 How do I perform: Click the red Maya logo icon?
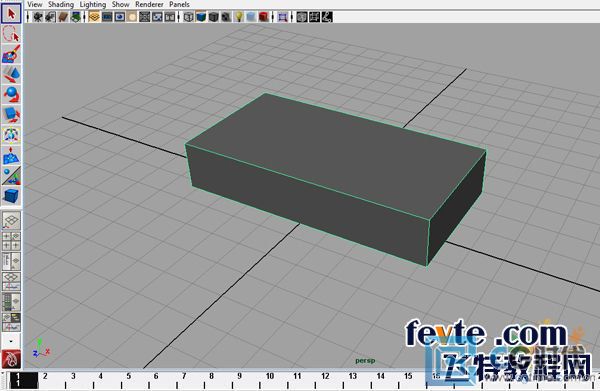[x=11, y=359]
